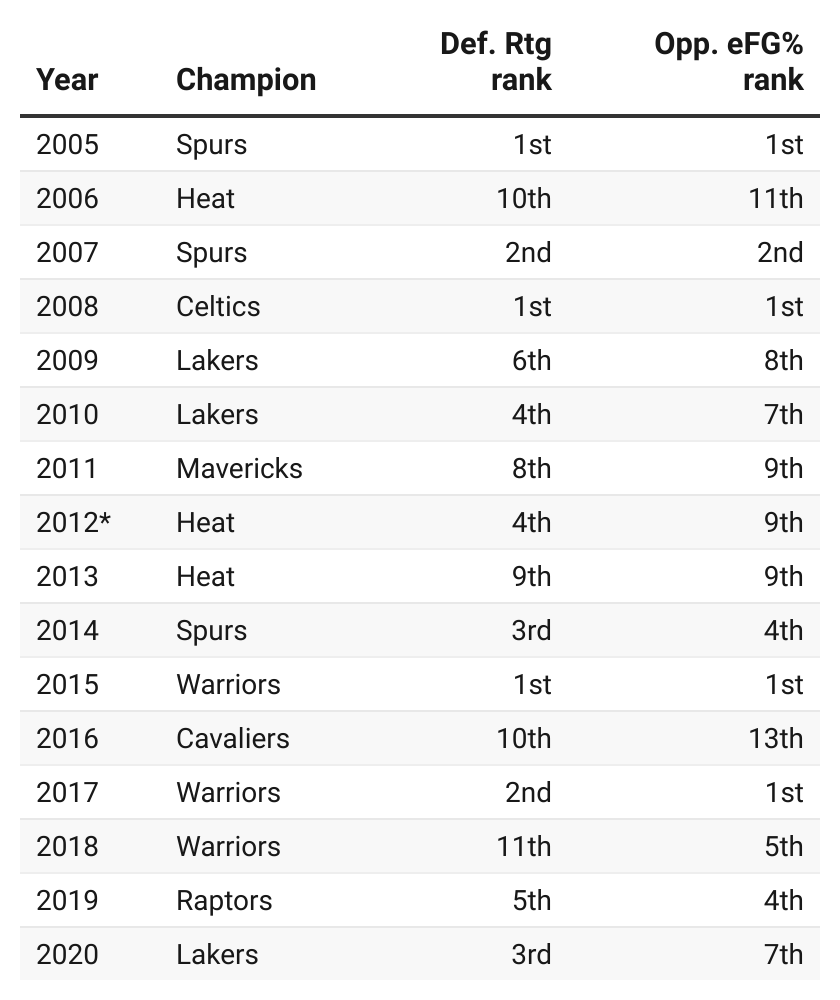Click the 11th Def. Rtg rank cell
This screenshot has width=840, height=1000.
(x=524, y=847)
